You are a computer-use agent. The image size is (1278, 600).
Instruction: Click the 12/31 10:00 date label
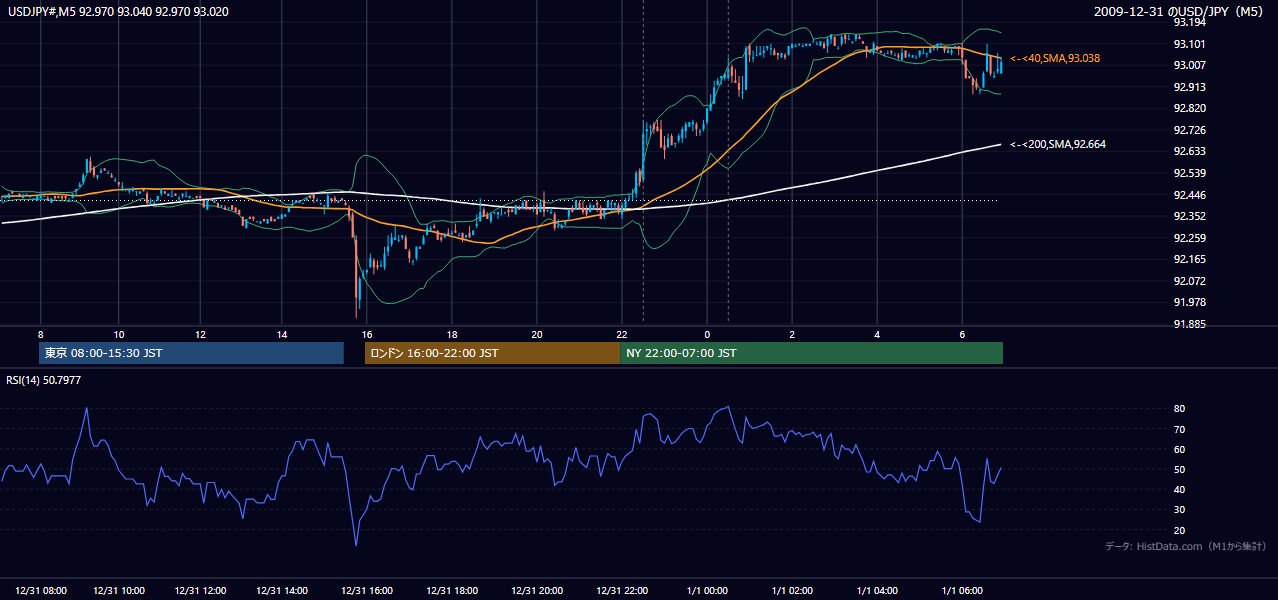[x=119, y=590]
